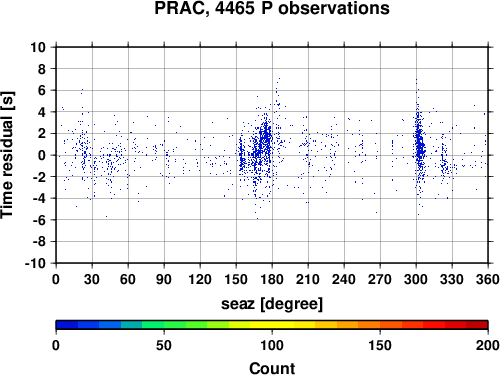Click the dense data cluster near 175 degrees
This screenshot has height=375, width=500.
click(265, 140)
